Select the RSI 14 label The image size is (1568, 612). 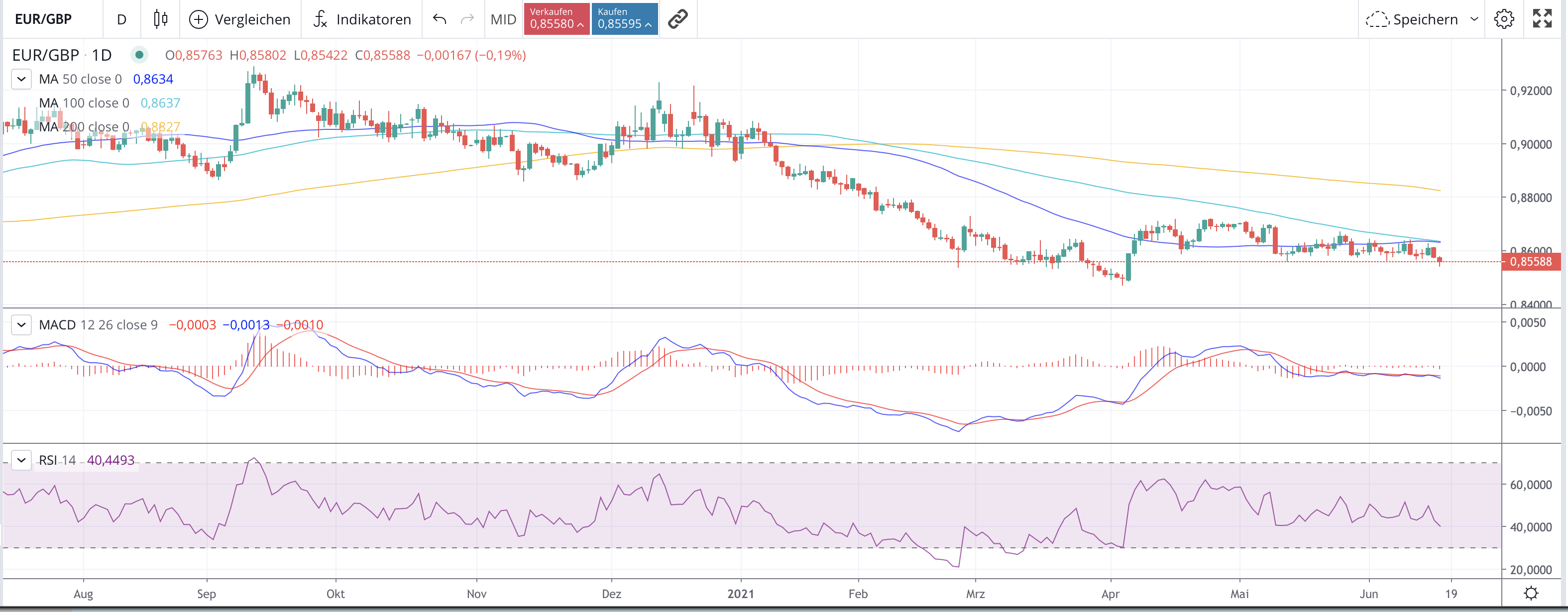click(58, 460)
